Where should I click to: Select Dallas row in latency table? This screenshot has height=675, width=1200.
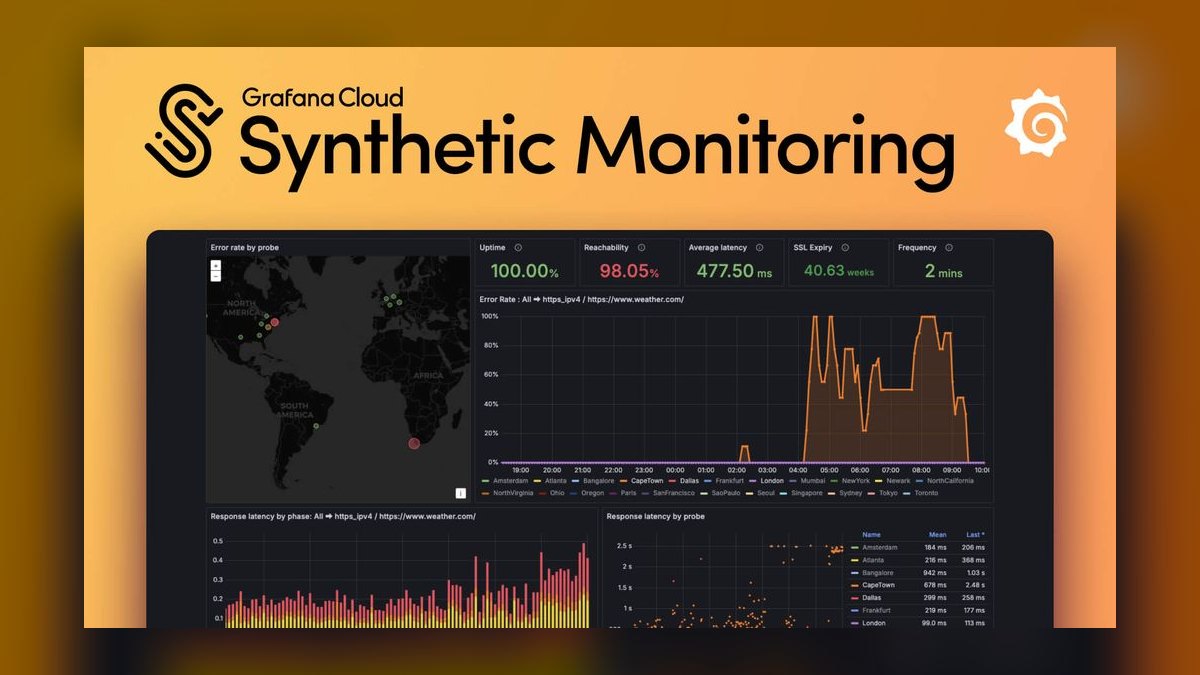click(x=917, y=597)
